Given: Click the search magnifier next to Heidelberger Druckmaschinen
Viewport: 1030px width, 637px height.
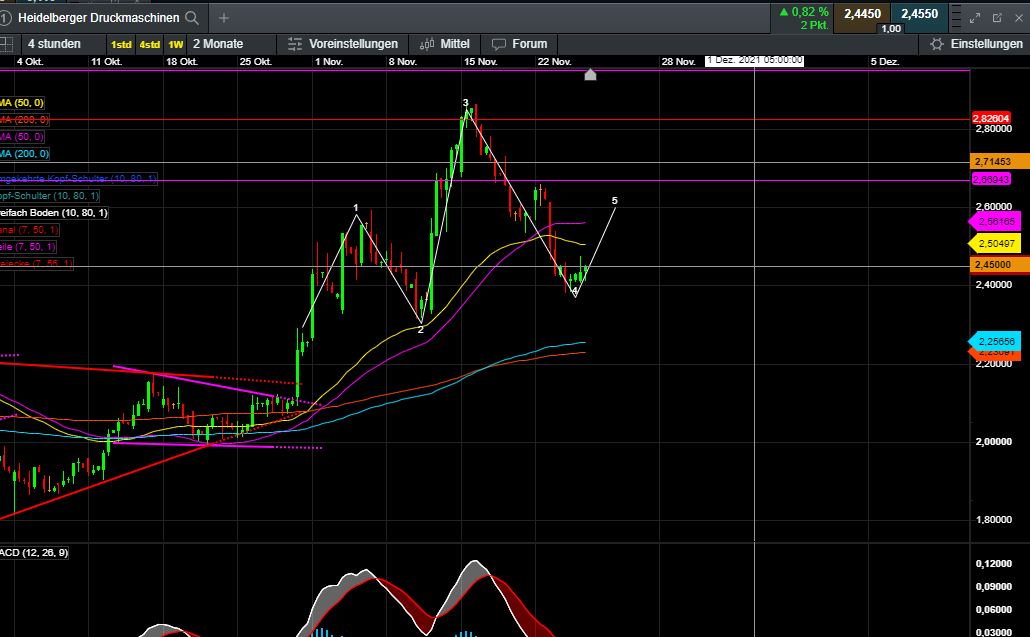Looking at the screenshot, I should (192, 18).
